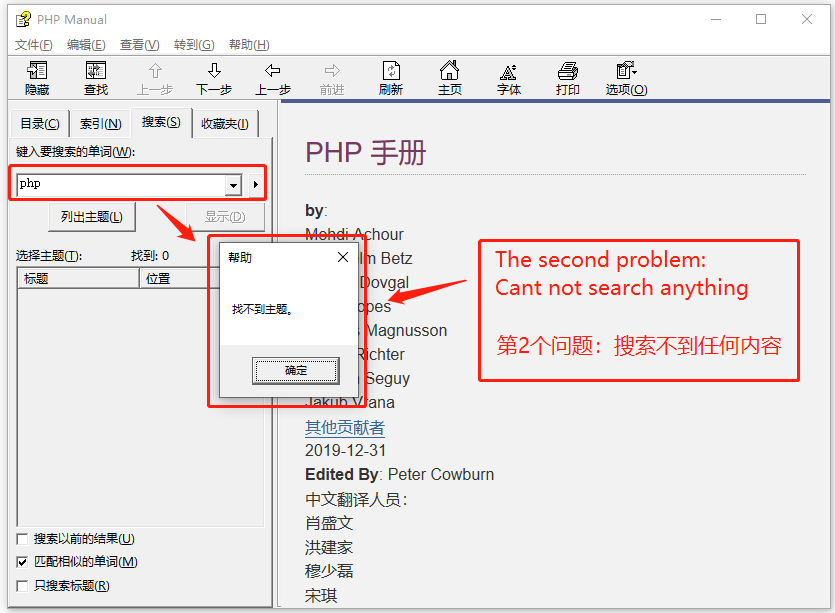Click the date text 2019-12-31
Viewport: 835px width, 613px height.
345,451
